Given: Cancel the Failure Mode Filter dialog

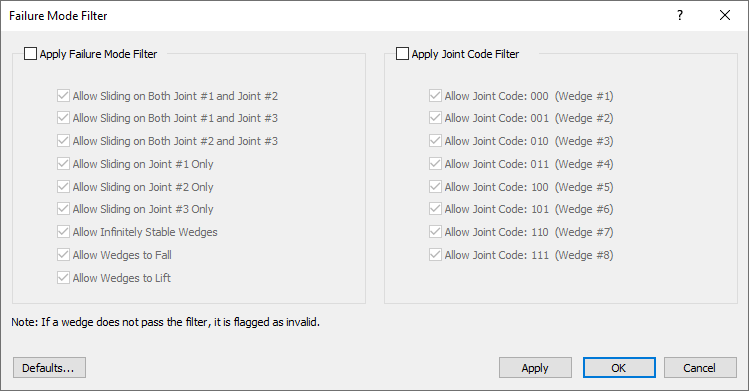Looking at the screenshot, I should click(700, 368).
